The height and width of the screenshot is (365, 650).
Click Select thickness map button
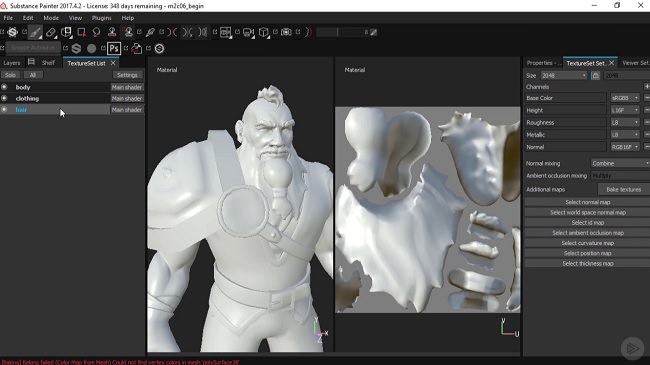point(587,264)
